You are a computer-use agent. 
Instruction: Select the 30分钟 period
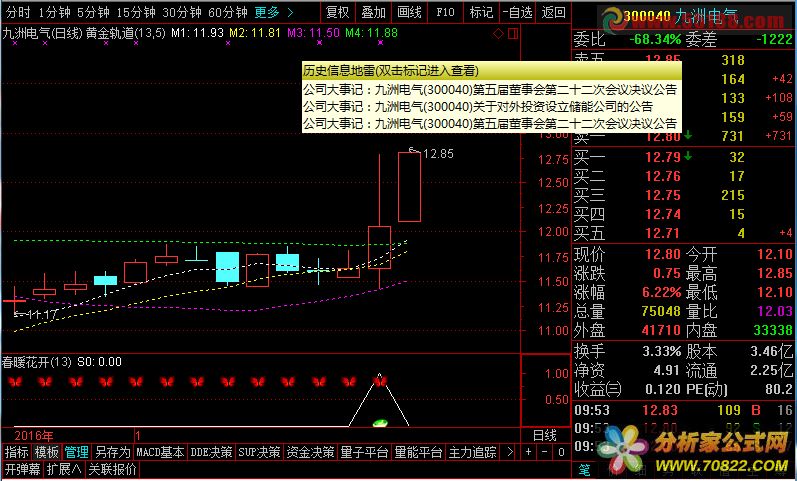[x=182, y=12]
